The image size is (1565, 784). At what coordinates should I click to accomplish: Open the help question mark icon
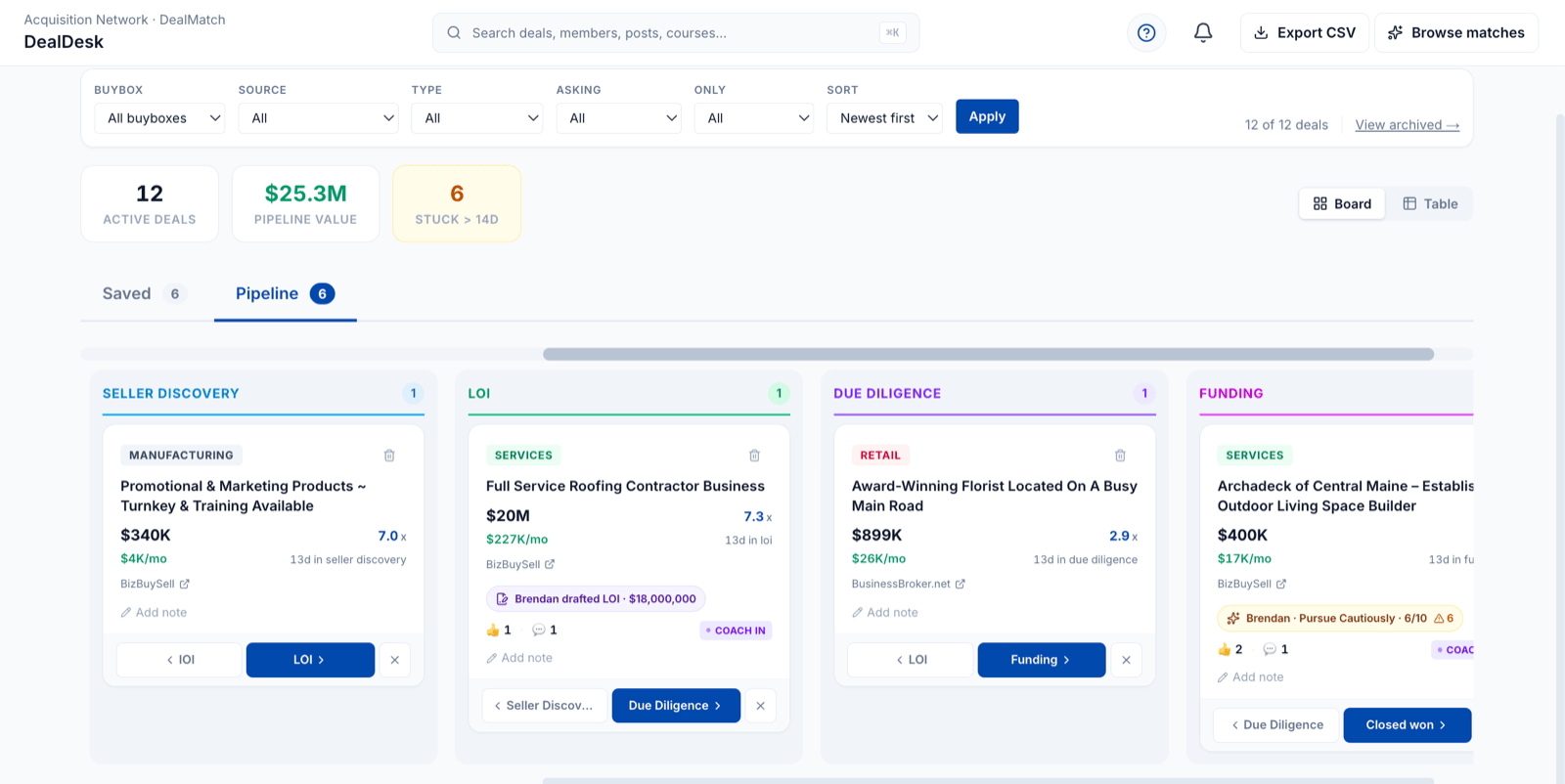[x=1146, y=32]
